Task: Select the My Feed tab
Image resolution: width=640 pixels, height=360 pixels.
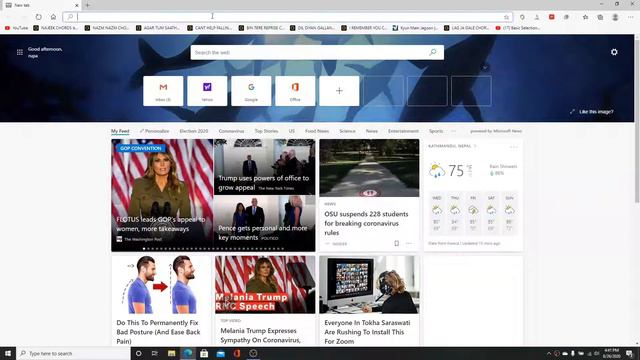Action: [120, 131]
